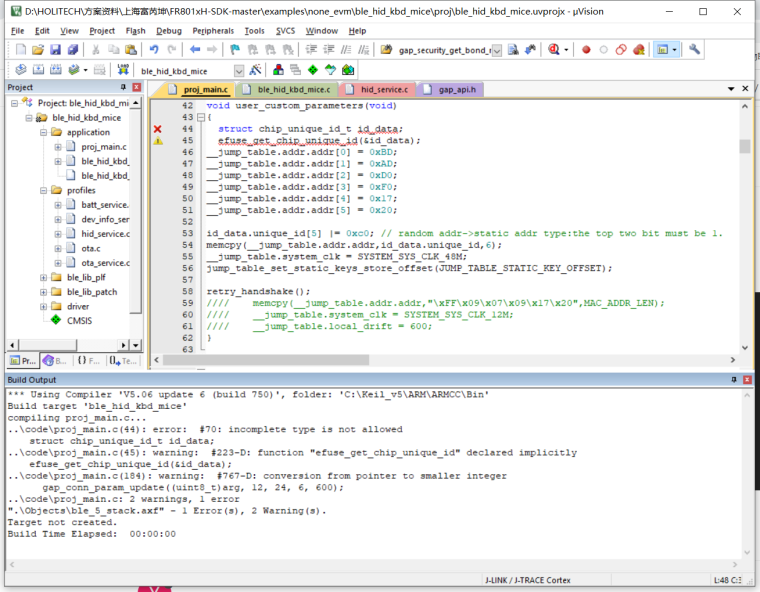
Task: Open Options for Target magic wand icon
Action: 255,70
